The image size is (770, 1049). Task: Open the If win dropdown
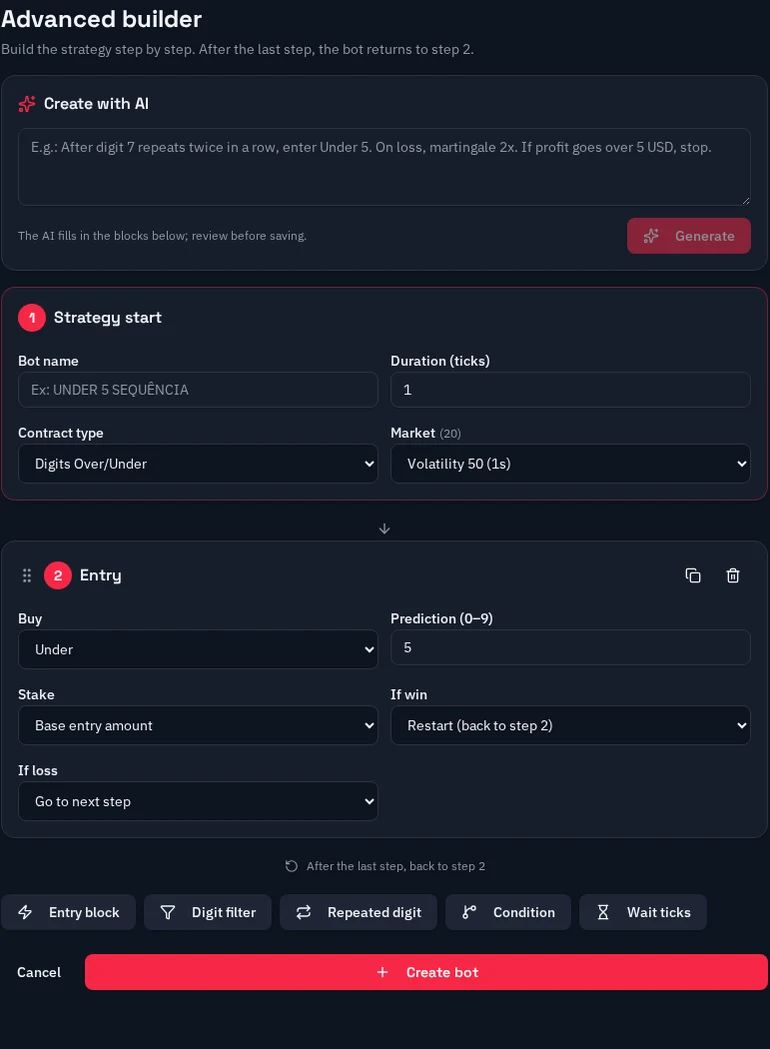pyautogui.click(x=571, y=725)
